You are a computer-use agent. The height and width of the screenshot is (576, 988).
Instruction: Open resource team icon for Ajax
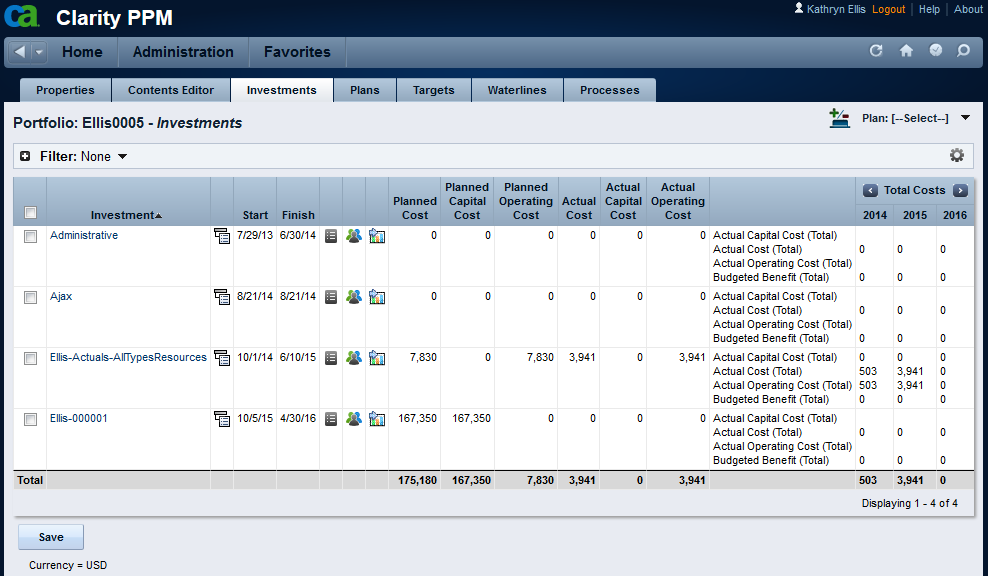point(353,297)
